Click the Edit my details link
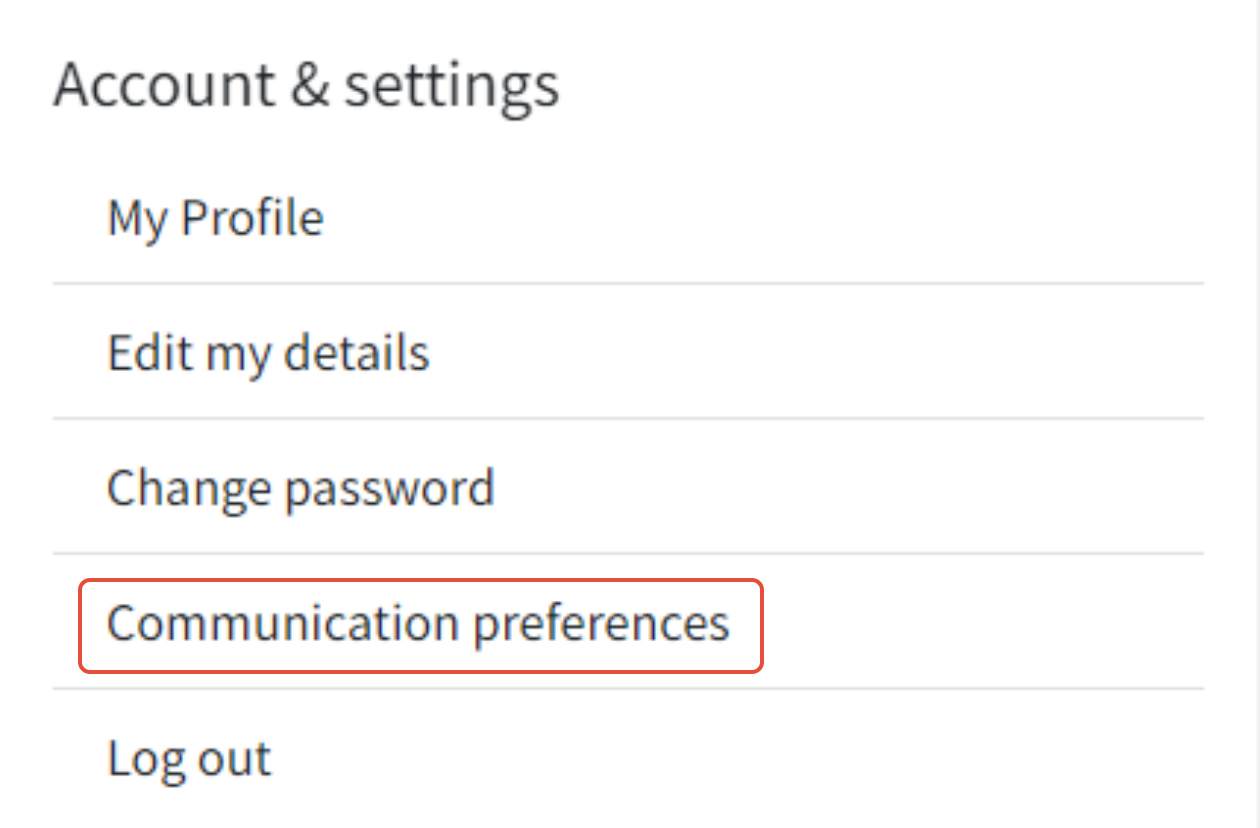The image size is (1260, 828). (x=268, y=352)
